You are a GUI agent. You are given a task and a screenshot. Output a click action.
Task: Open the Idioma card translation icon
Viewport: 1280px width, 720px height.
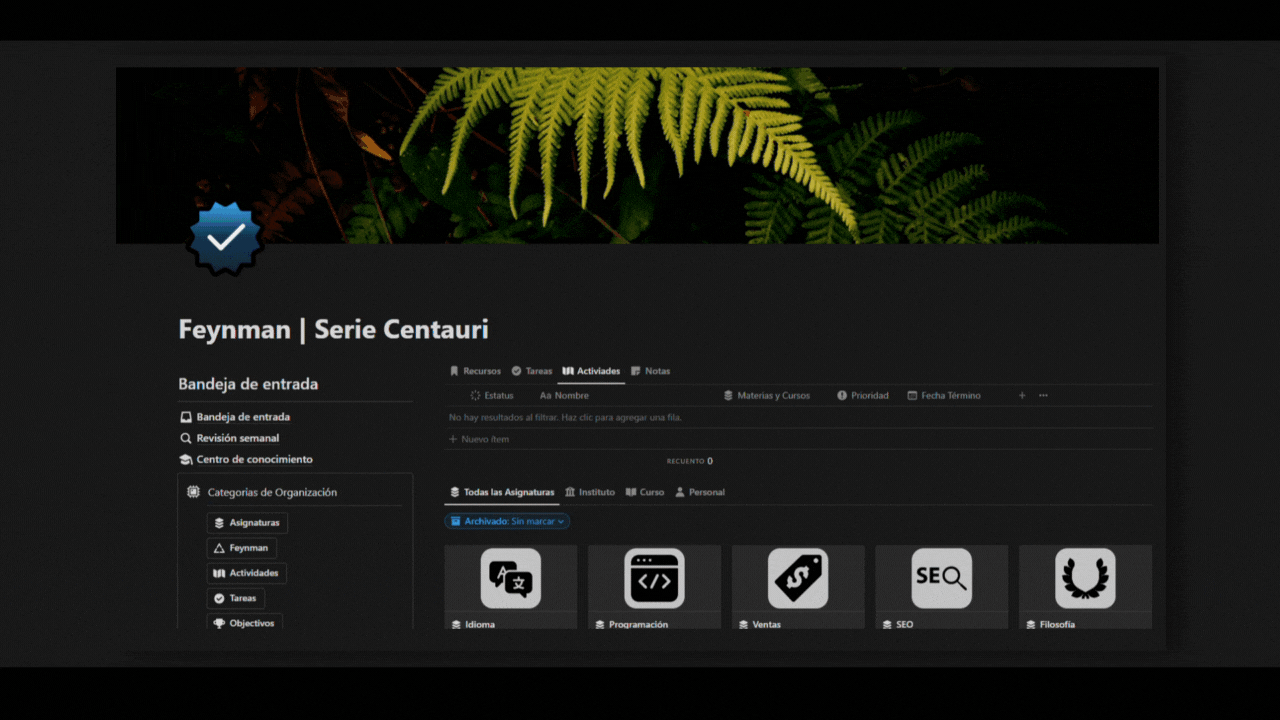point(511,578)
